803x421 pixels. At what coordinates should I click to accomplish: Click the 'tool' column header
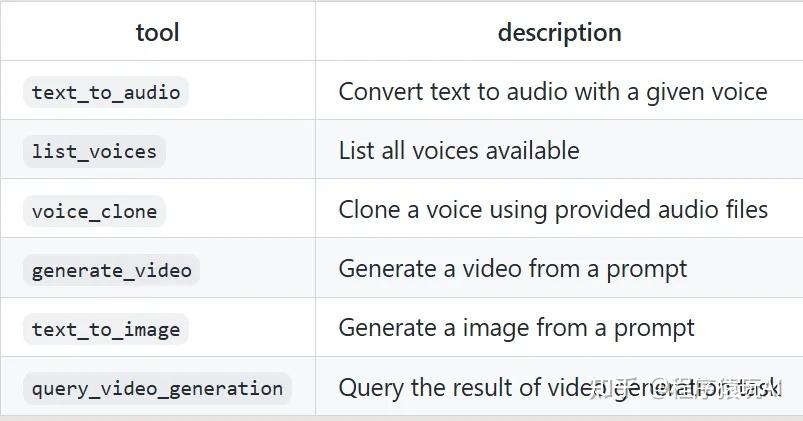[157, 32]
